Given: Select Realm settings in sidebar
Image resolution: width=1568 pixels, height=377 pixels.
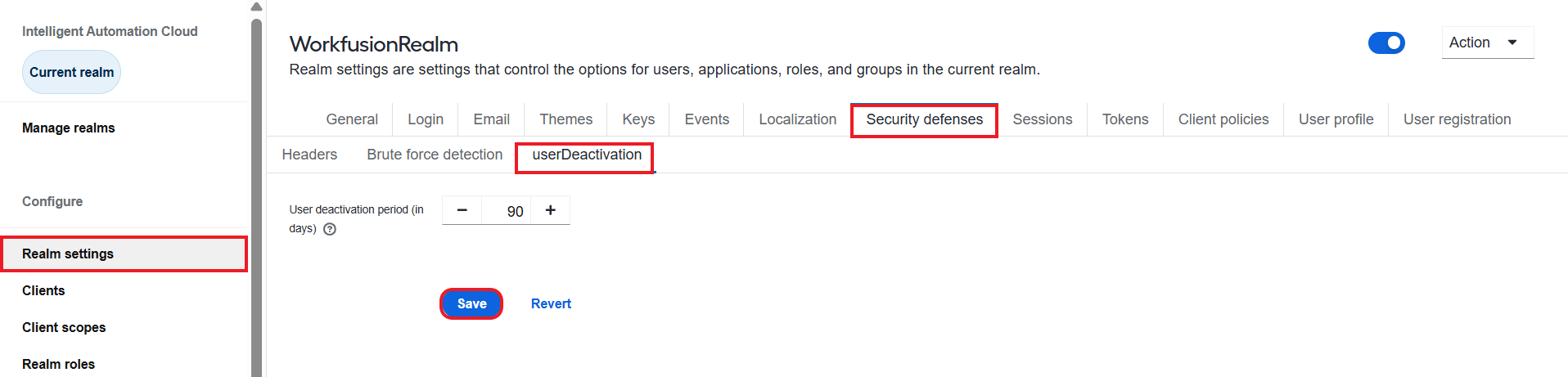Looking at the screenshot, I should 124,254.
